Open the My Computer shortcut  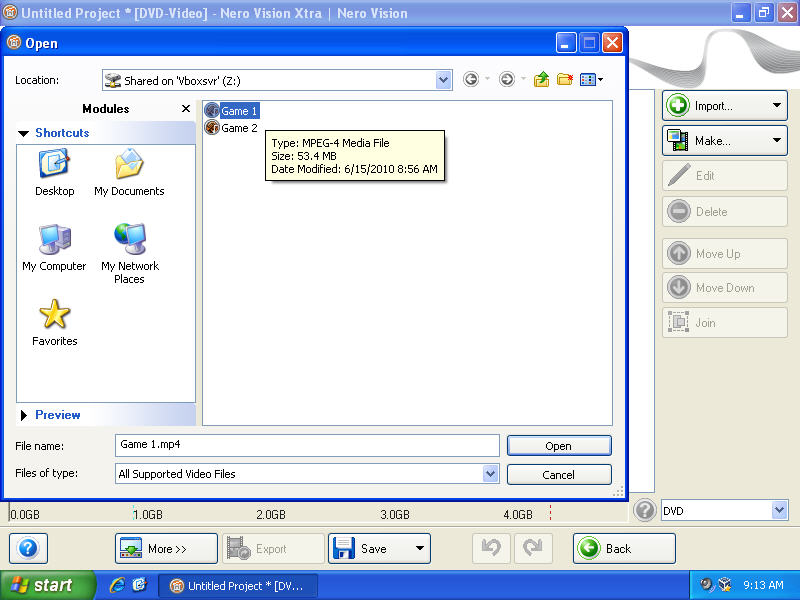(x=54, y=248)
